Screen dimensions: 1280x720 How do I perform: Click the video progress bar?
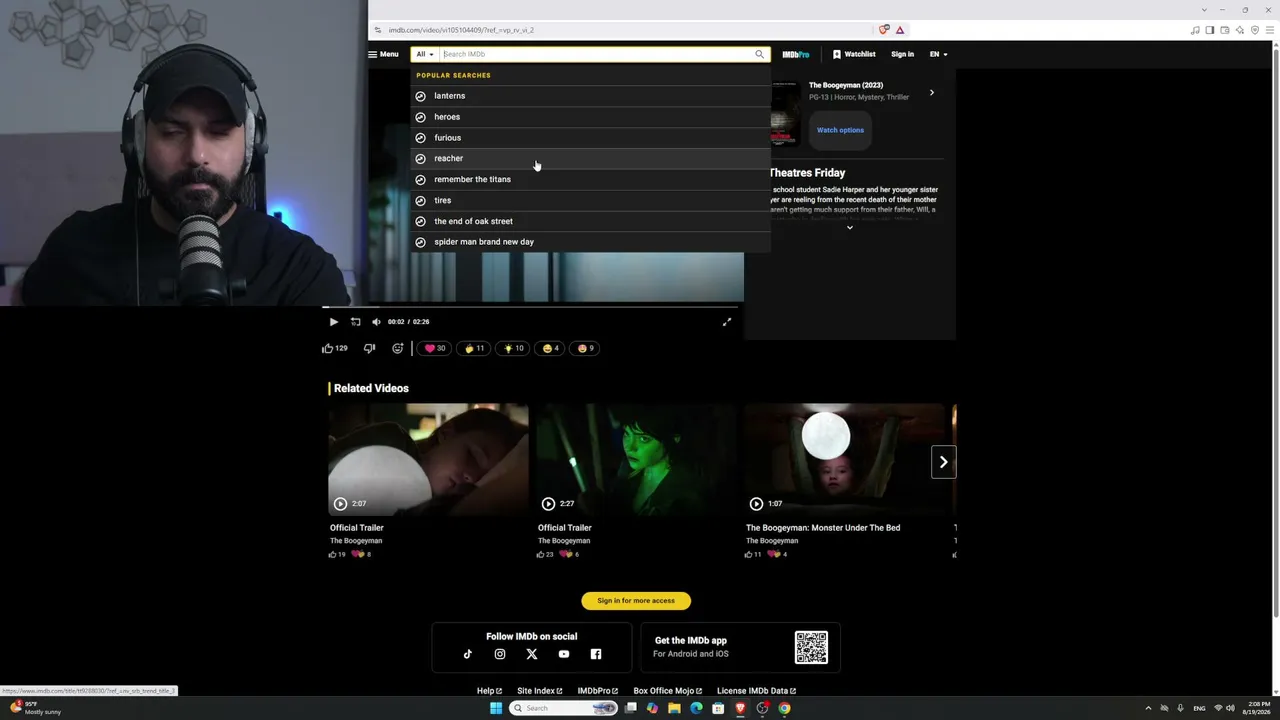[532, 307]
